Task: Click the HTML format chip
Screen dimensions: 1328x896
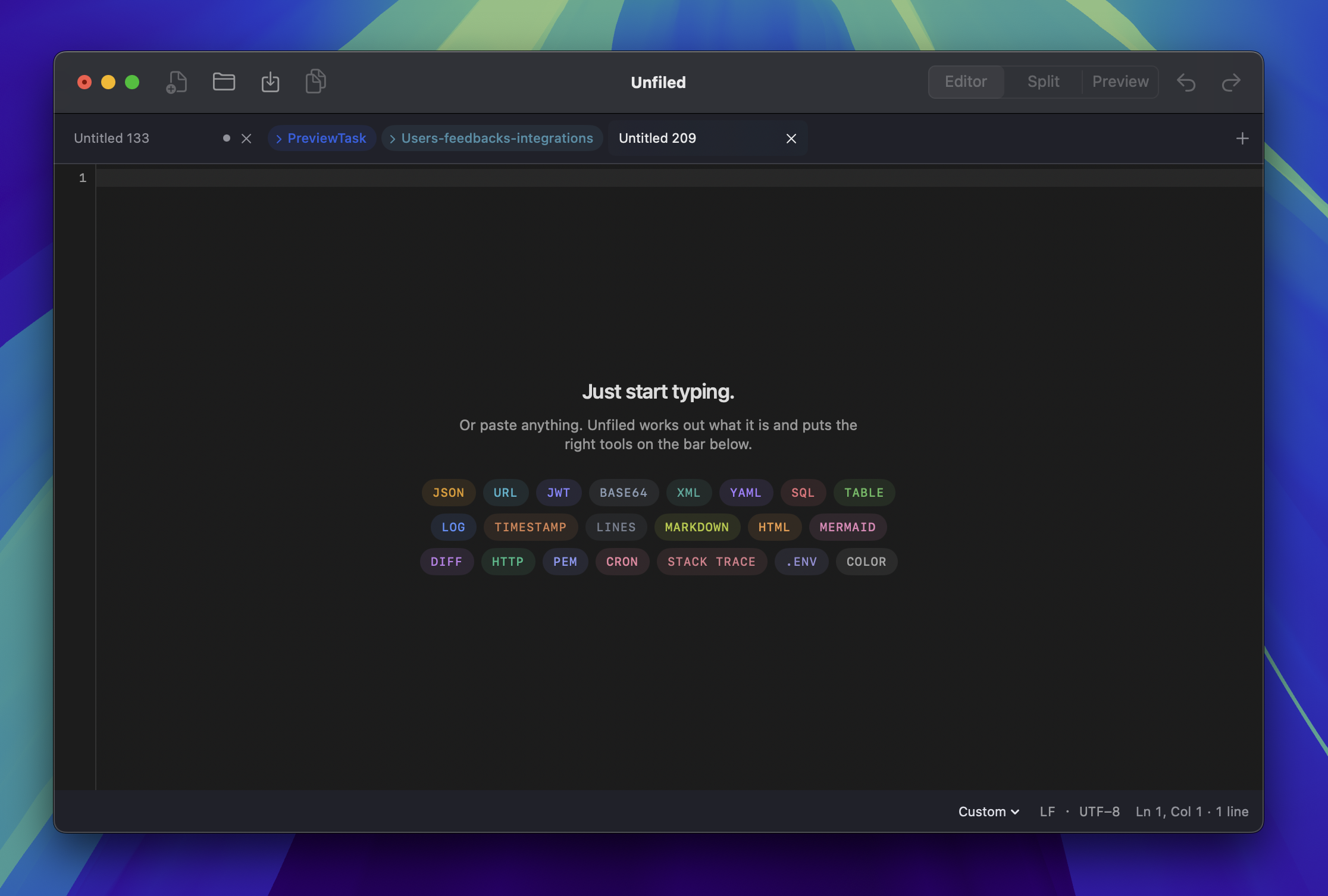Action: [x=775, y=527]
